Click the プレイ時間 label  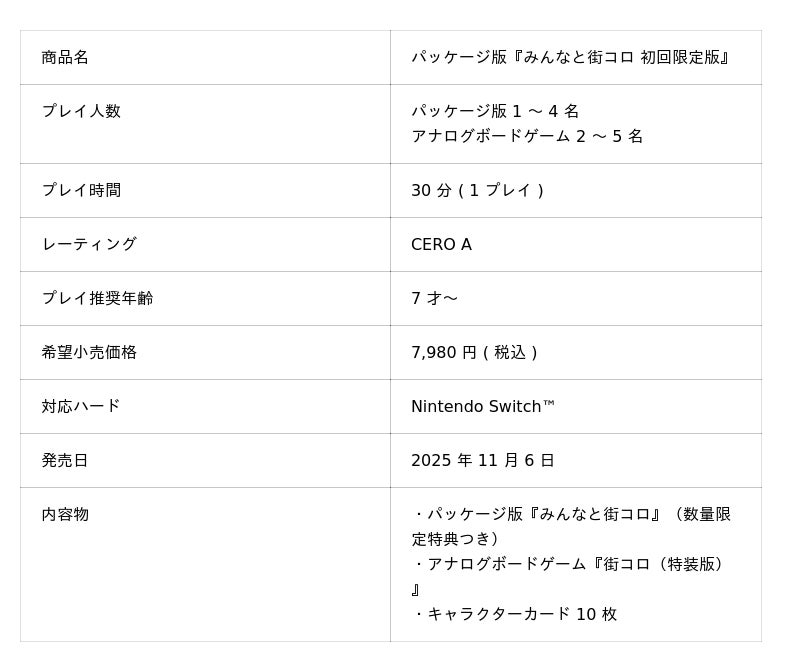point(81,190)
